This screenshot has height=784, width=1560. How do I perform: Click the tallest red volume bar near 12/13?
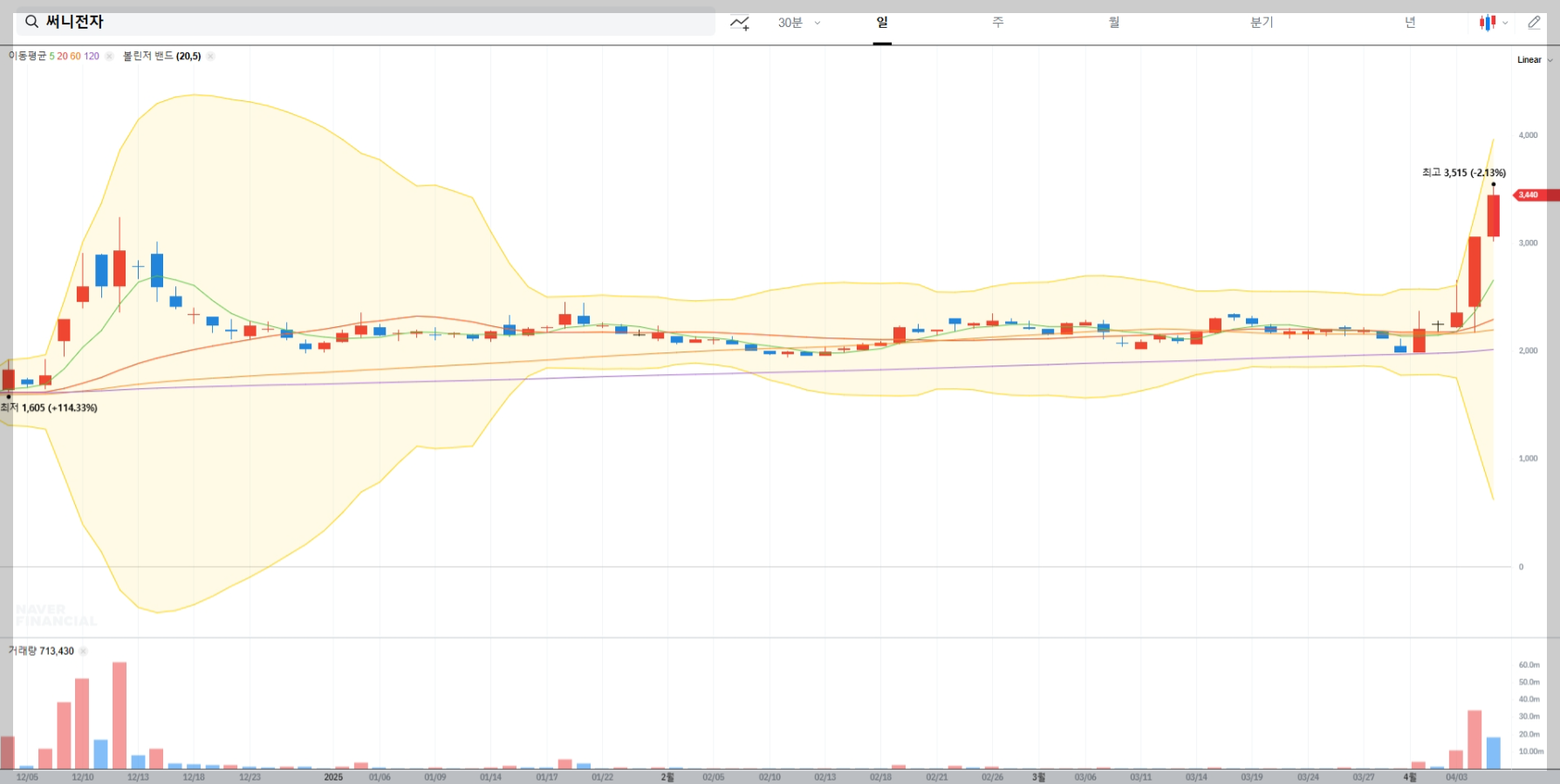120,715
